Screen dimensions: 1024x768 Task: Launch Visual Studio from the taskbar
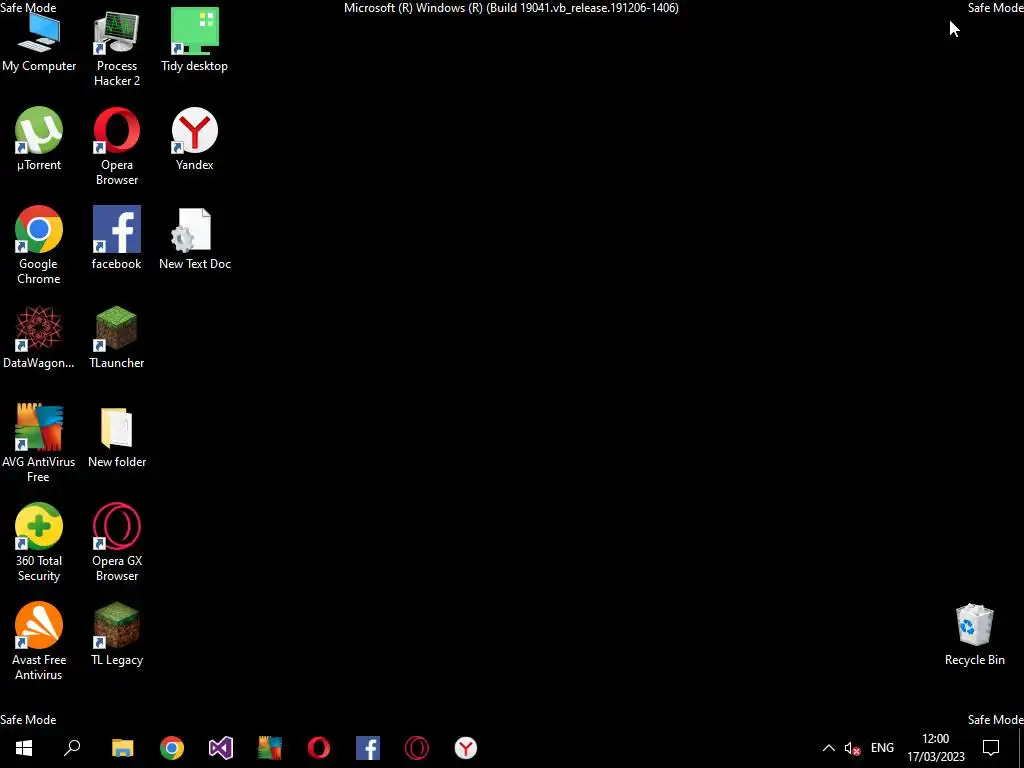coord(221,748)
